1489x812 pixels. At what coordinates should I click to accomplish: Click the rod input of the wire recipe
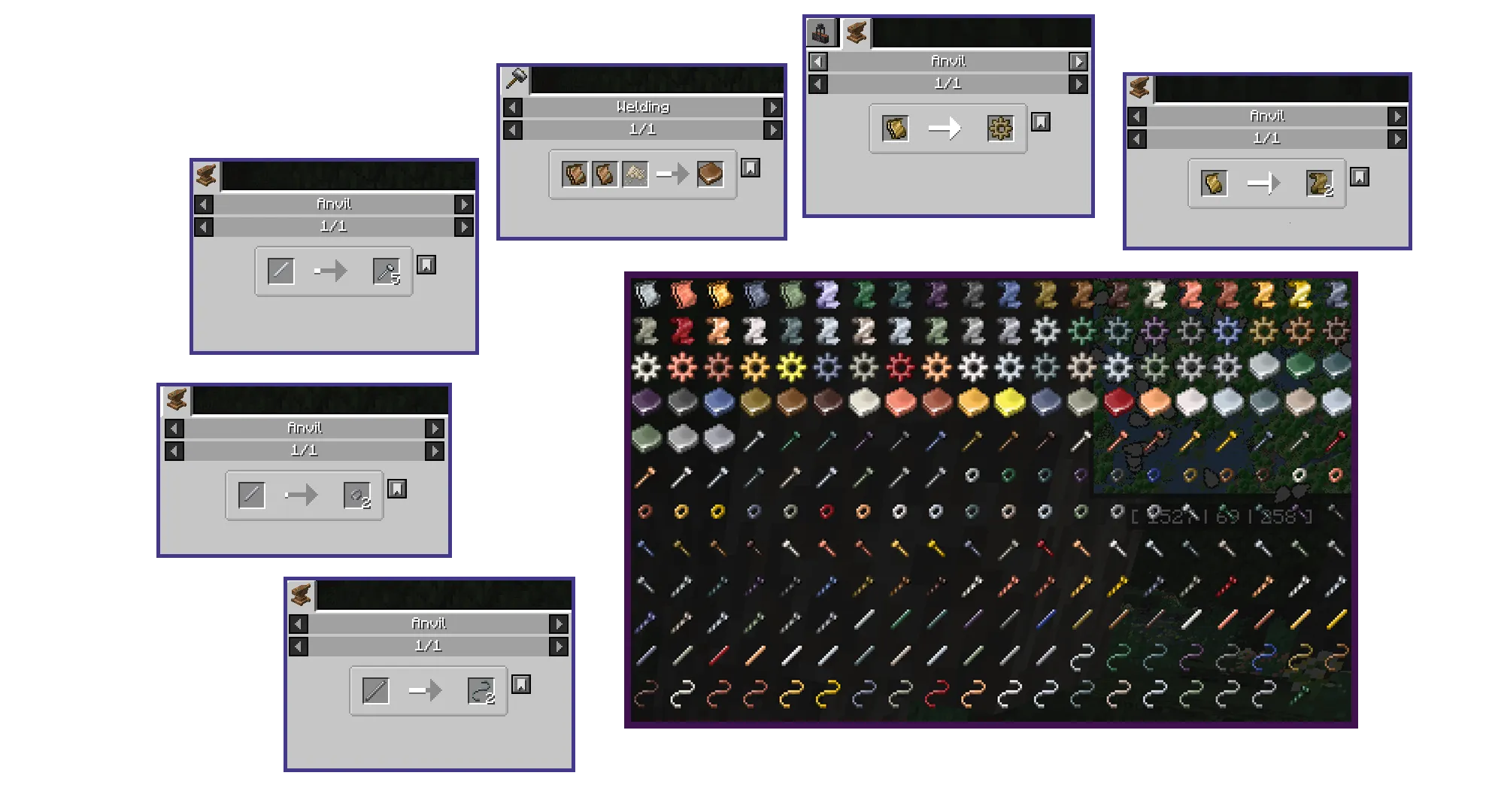point(375,691)
